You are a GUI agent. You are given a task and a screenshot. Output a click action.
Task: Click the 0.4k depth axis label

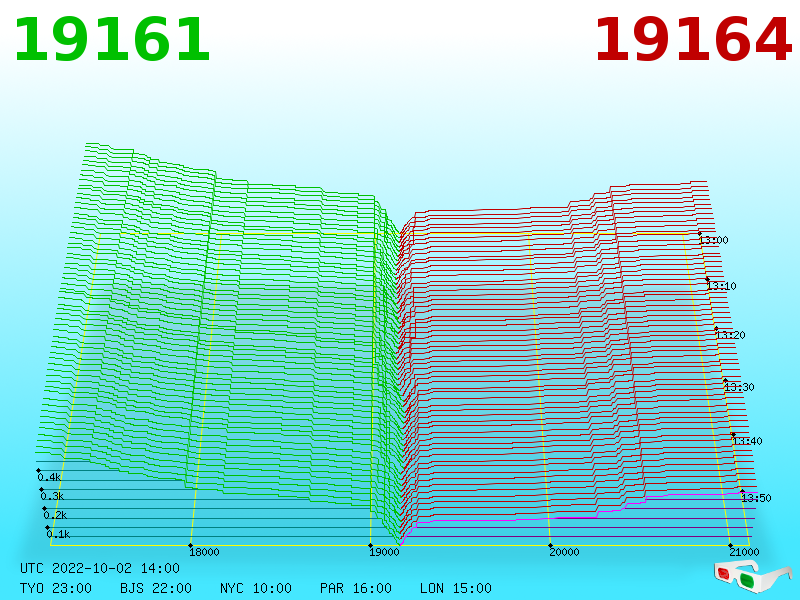(x=49, y=478)
